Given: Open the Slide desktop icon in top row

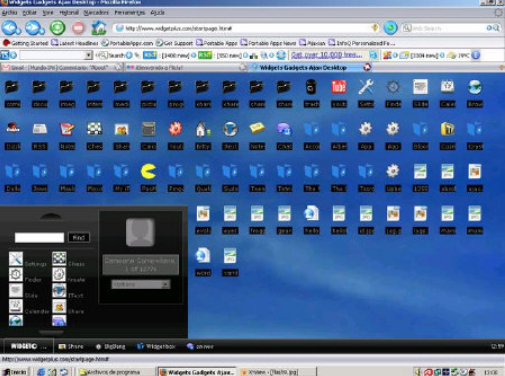Looking at the screenshot, I should [420, 87].
